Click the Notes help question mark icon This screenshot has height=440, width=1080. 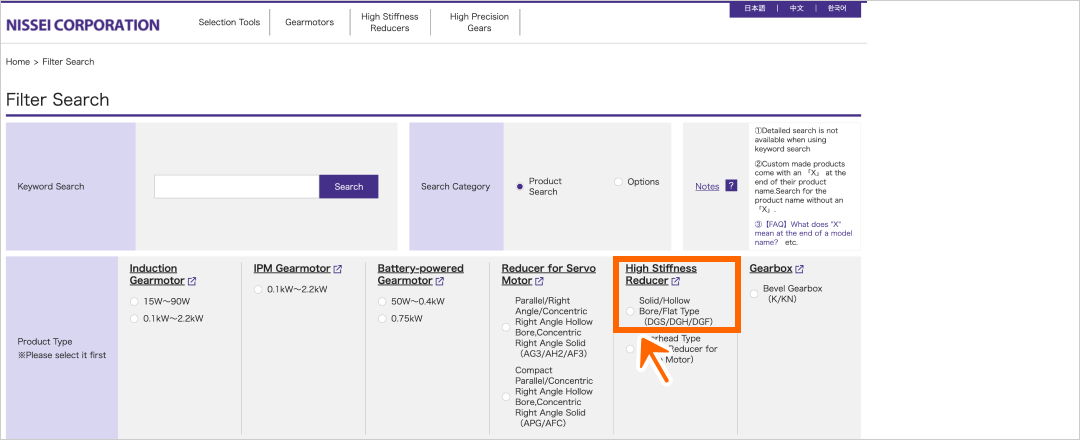pos(731,186)
